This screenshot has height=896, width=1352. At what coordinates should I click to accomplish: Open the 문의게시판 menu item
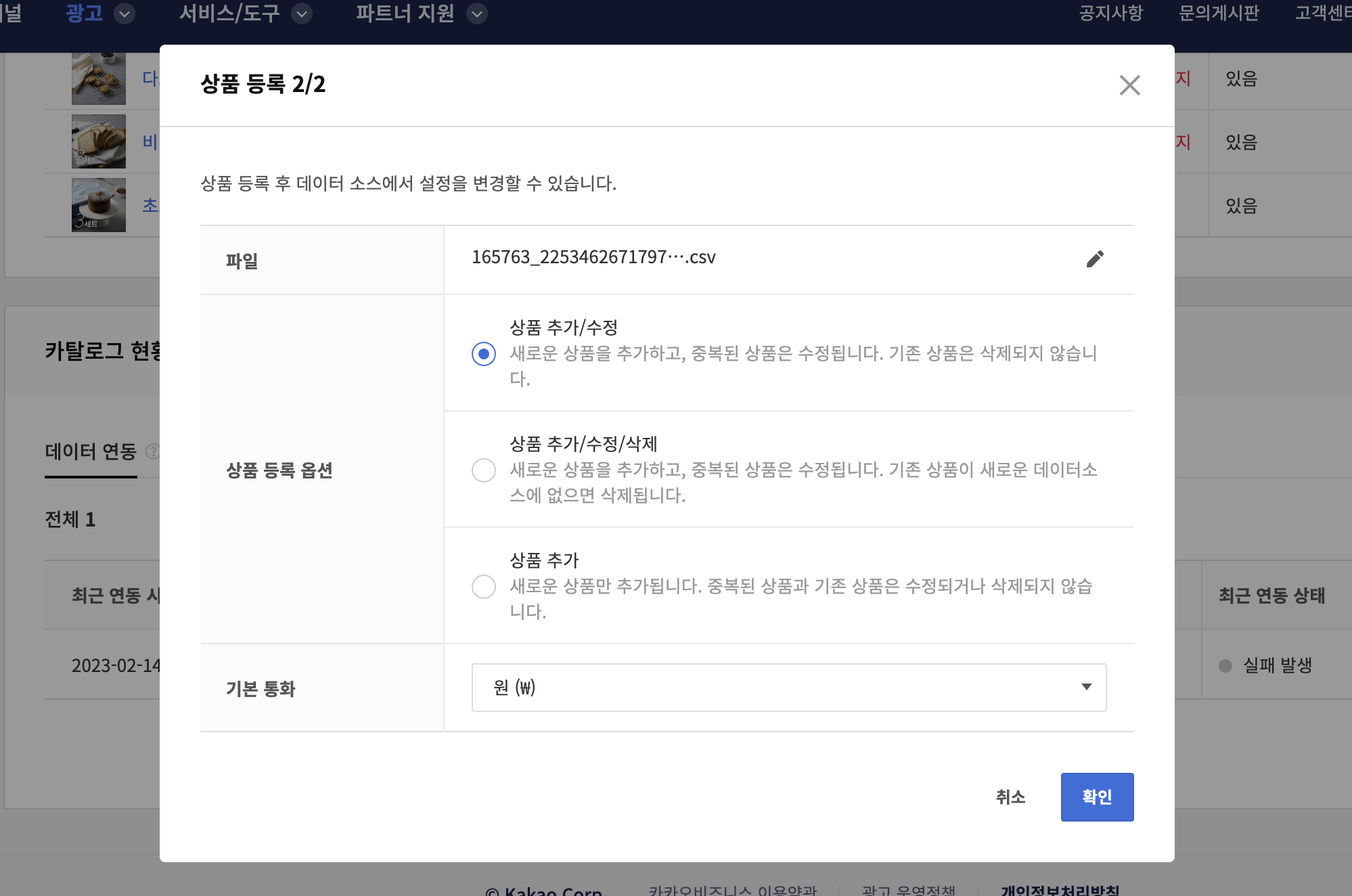coord(1219,14)
